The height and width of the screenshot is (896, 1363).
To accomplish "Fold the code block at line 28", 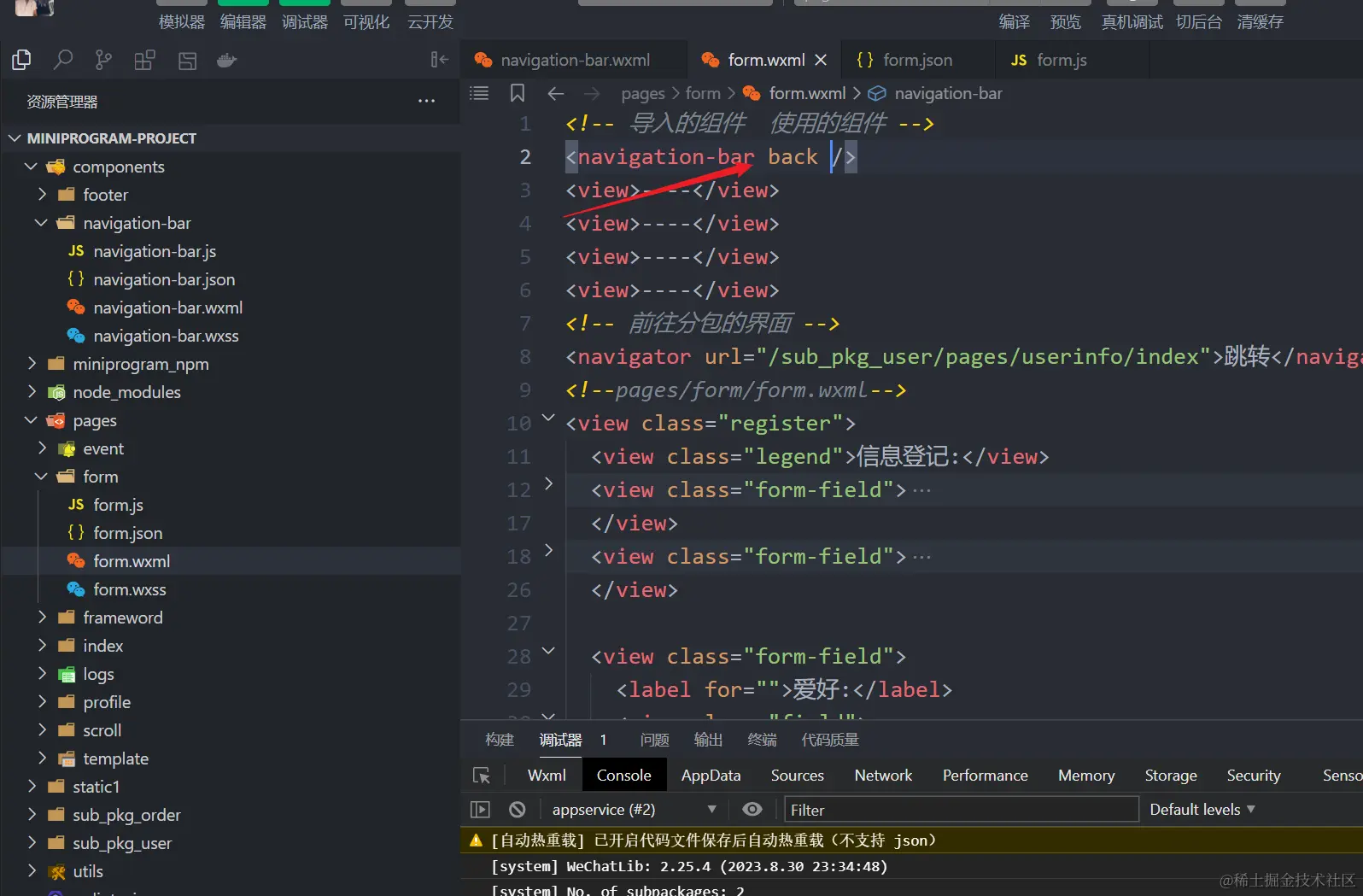I will (x=549, y=651).
